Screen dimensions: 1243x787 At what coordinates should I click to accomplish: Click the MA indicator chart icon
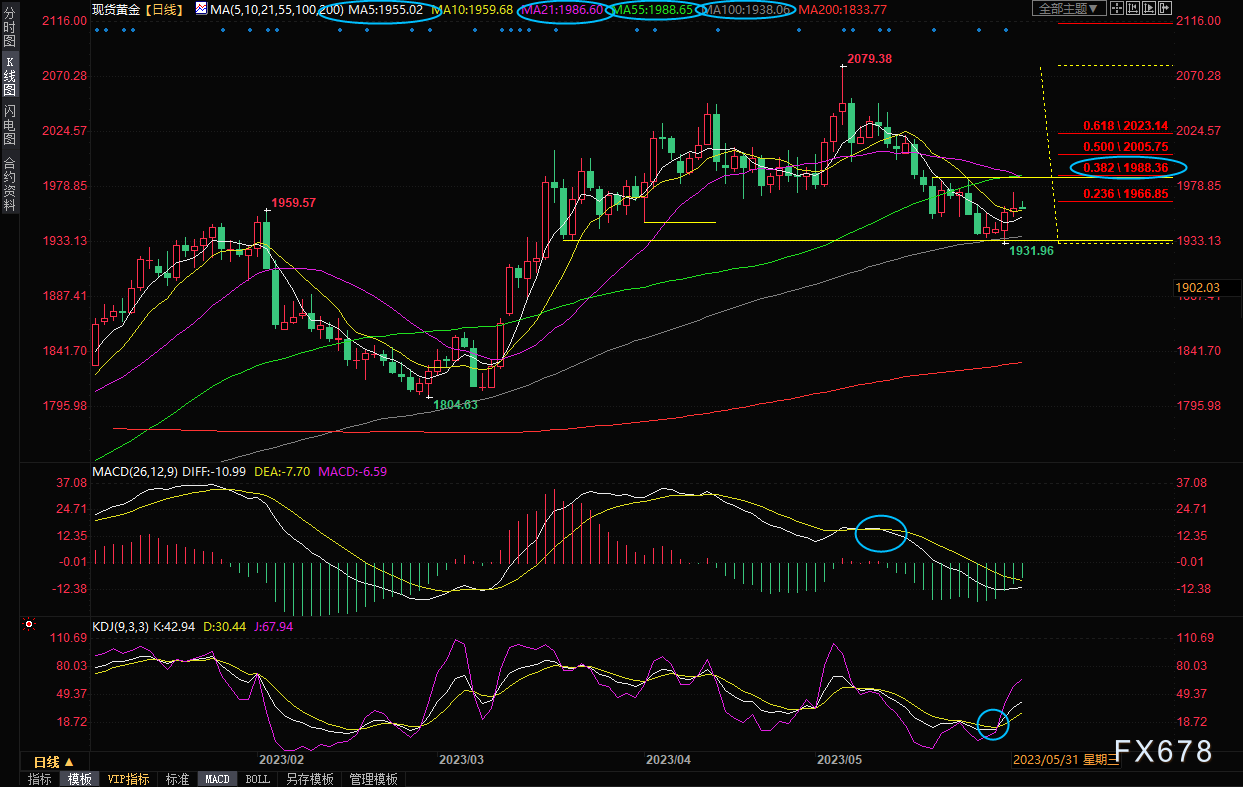coord(202,9)
